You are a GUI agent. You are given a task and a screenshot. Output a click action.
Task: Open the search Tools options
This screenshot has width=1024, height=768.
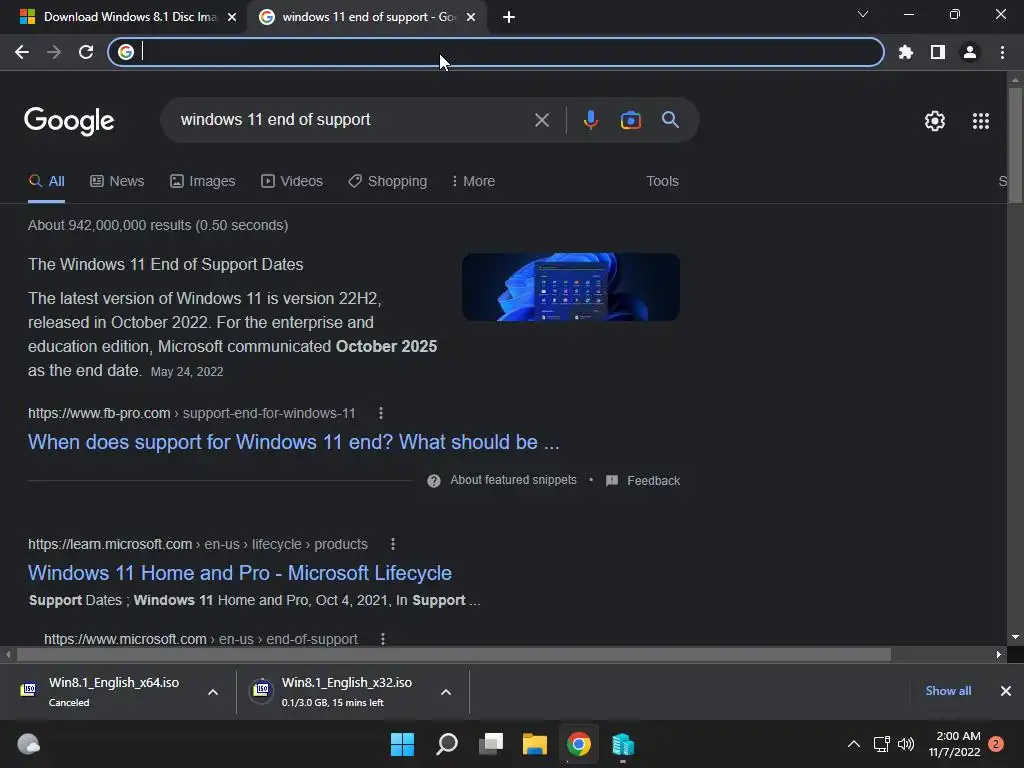[x=662, y=182]
